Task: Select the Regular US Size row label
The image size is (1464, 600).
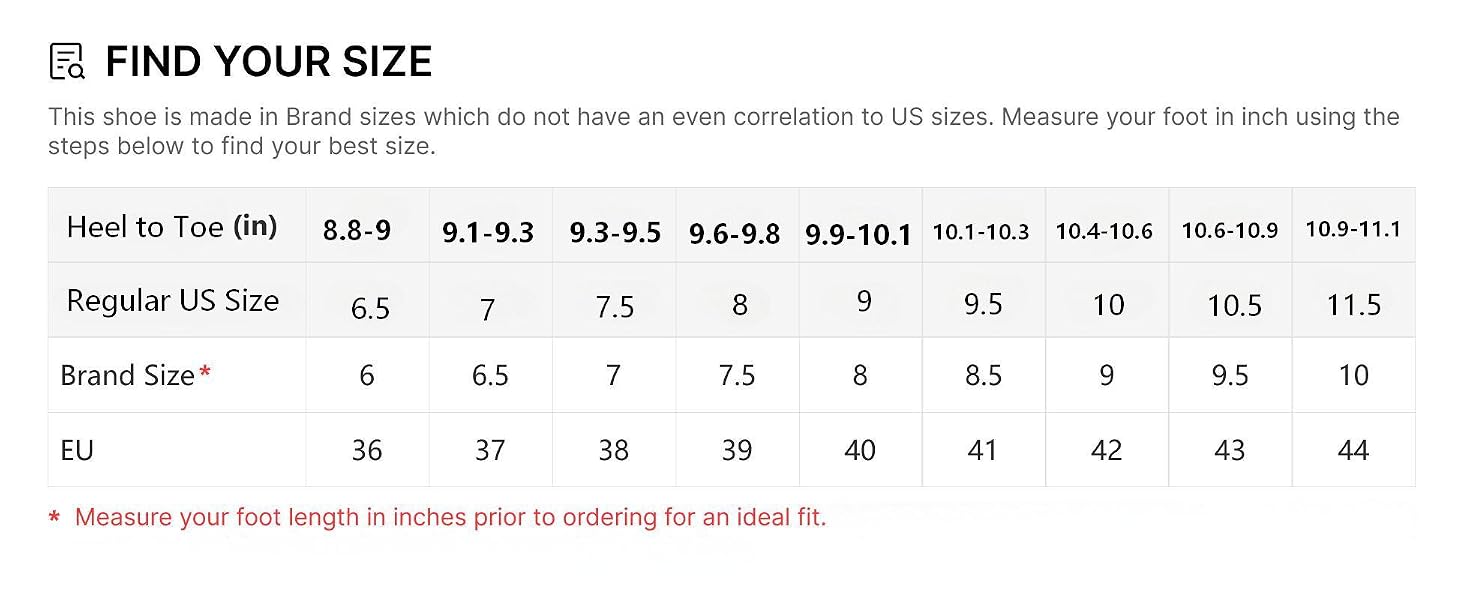Action: pos(172,301)
